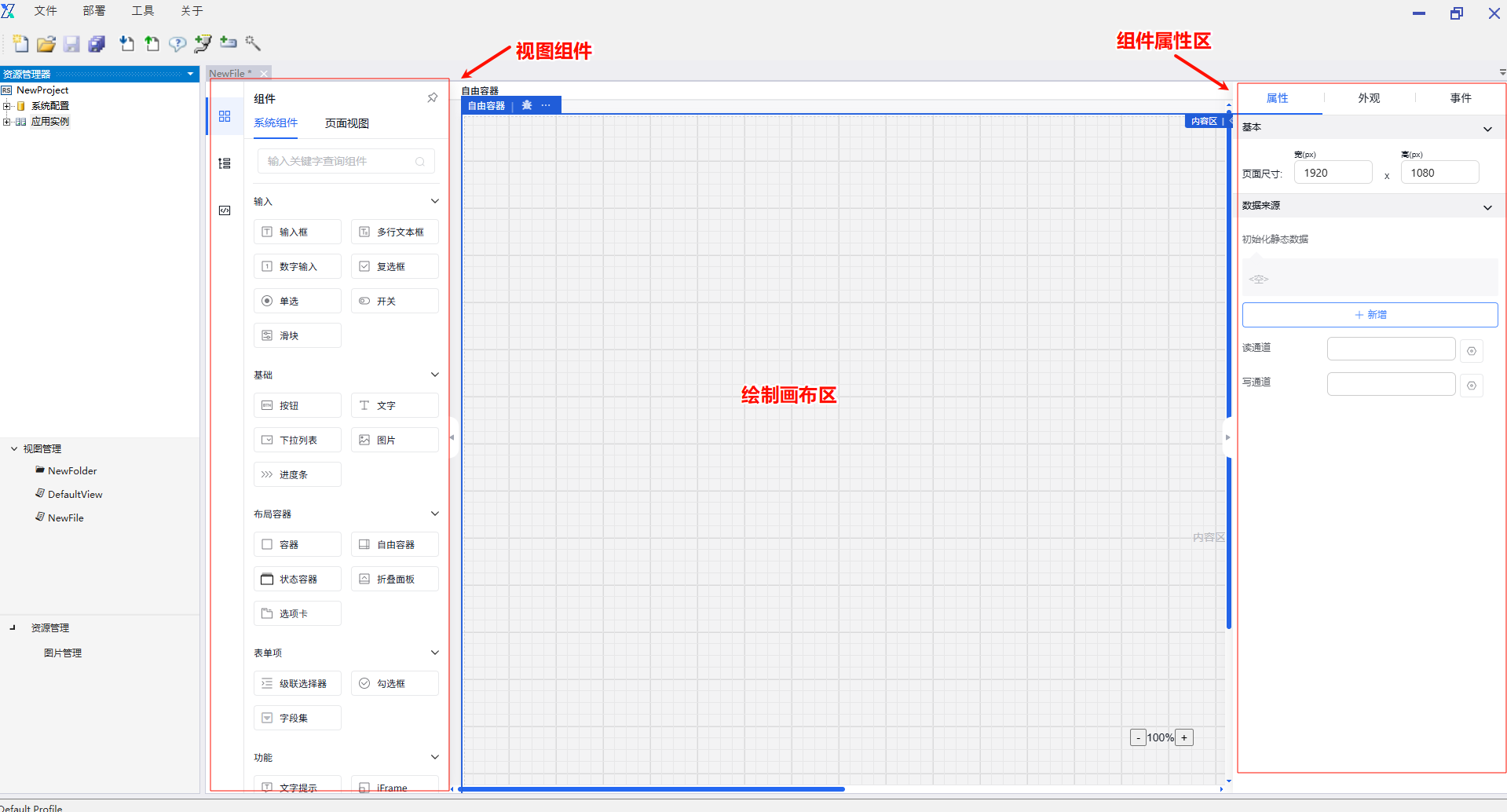Click the zoom in plus button
1507x812 pixels.
click(x=1184, y=737)
